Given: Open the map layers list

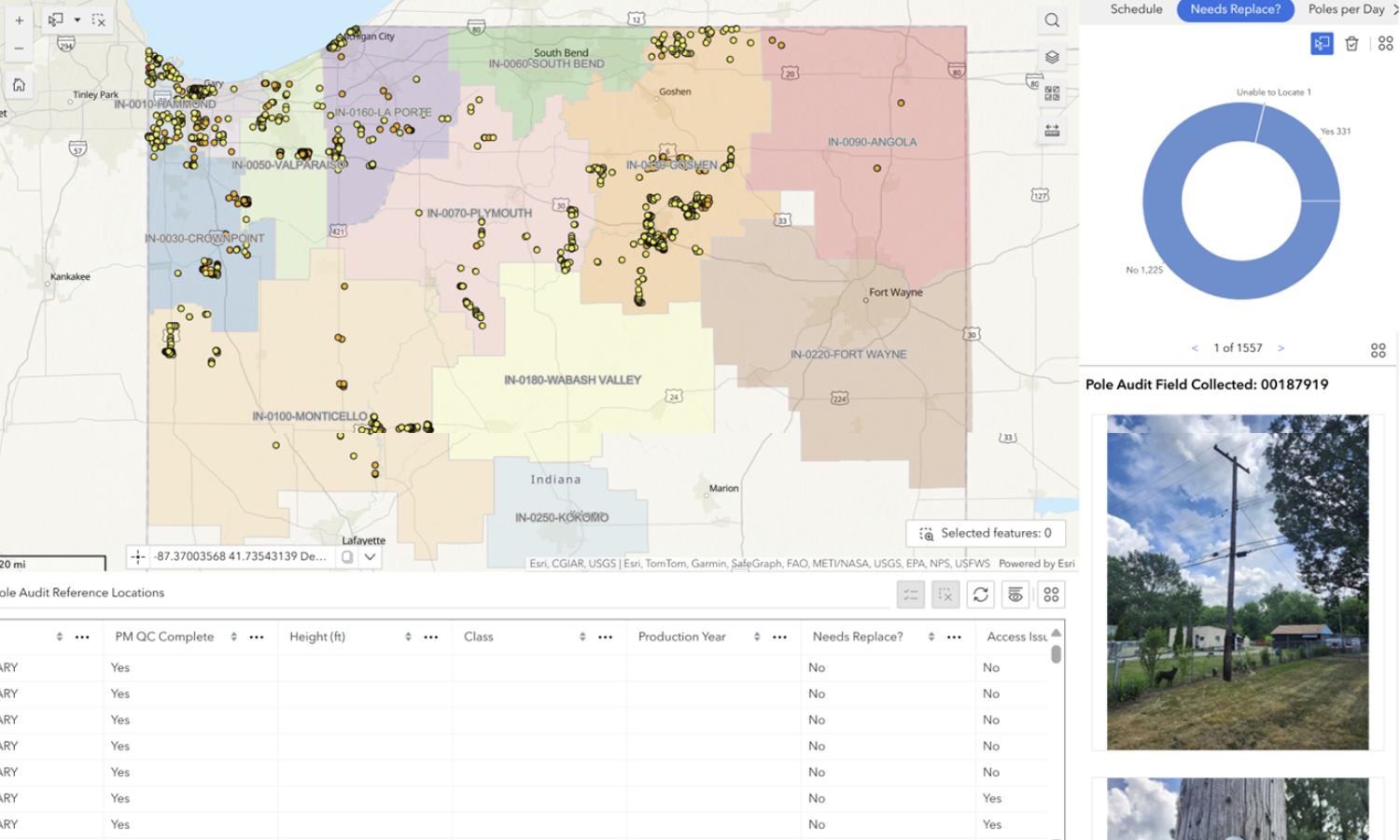Looking at the screenshot, I should pyautogui.click(x=1052, y=57).
